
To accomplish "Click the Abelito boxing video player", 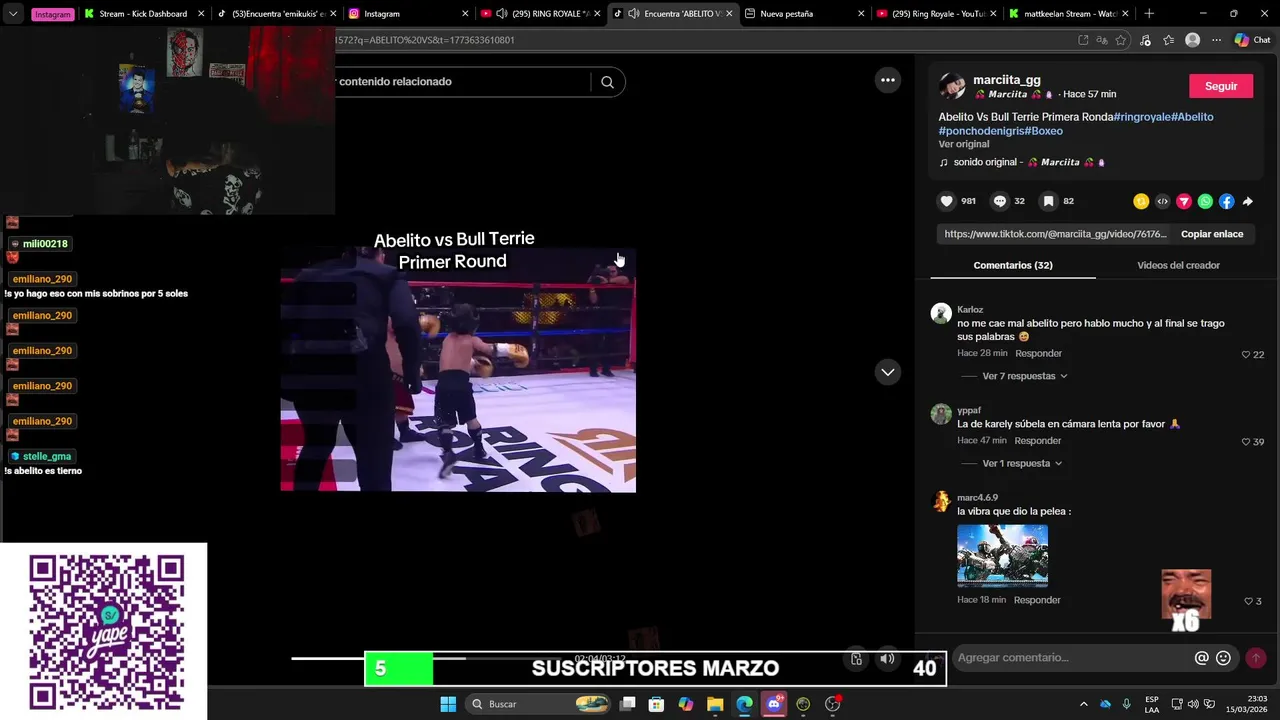I will pyautogui.click(x=458, y=370).
